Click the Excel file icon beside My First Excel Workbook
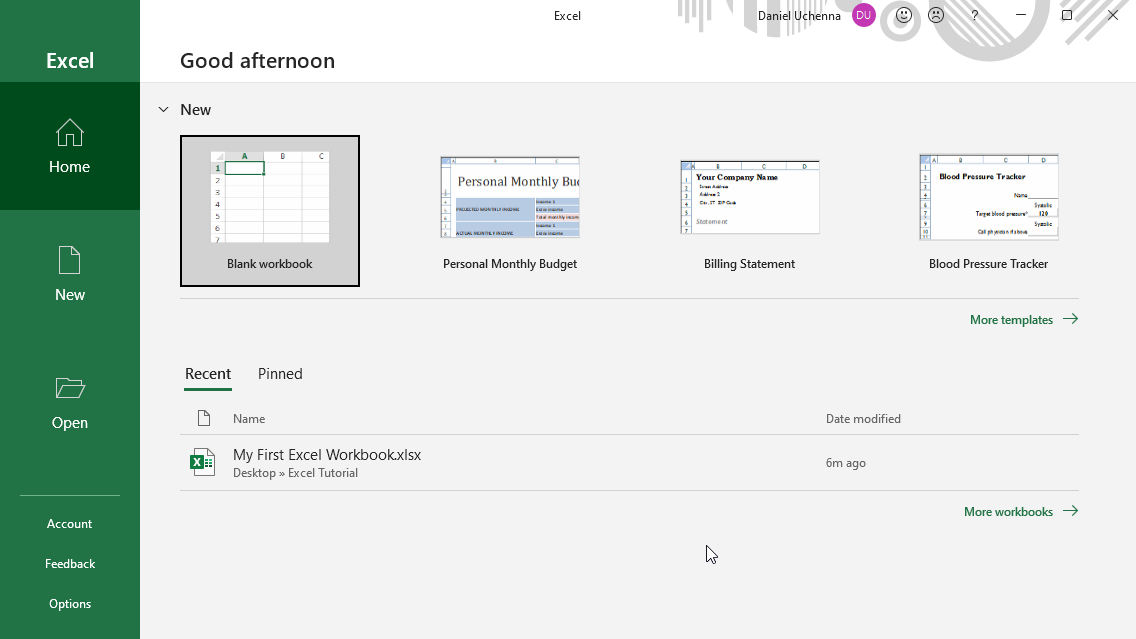The height and width of the screenshot is (639, 1136). (x=203, y=462)
